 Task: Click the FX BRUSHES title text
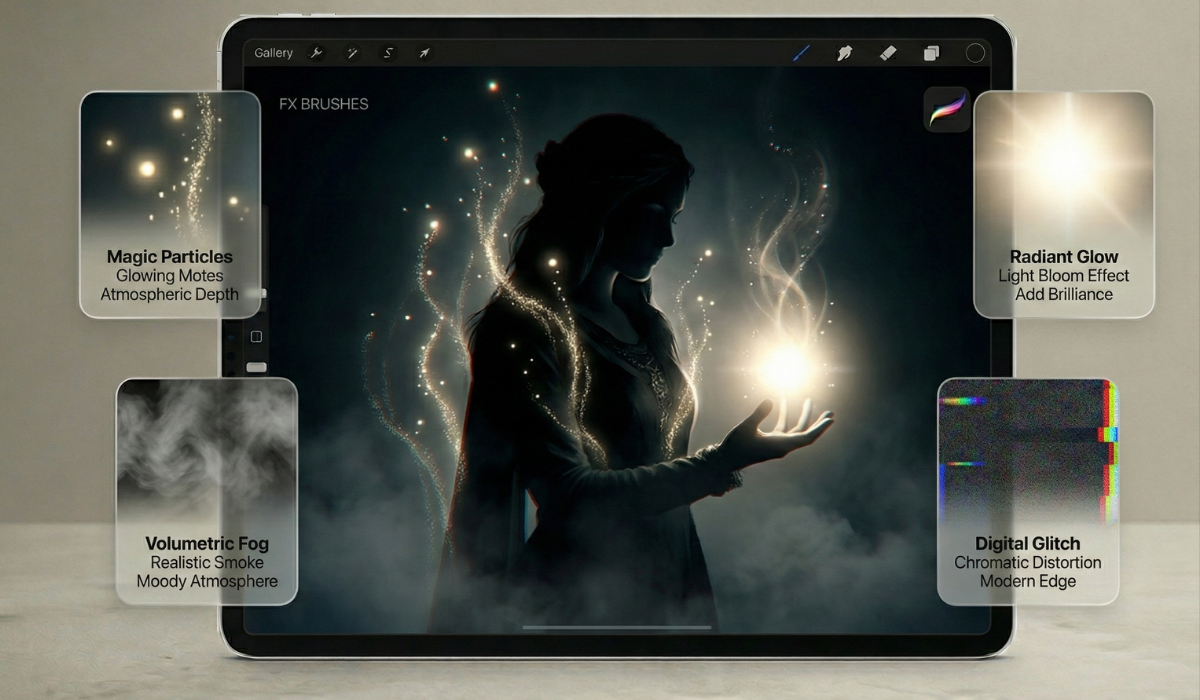tap(323, 104)
